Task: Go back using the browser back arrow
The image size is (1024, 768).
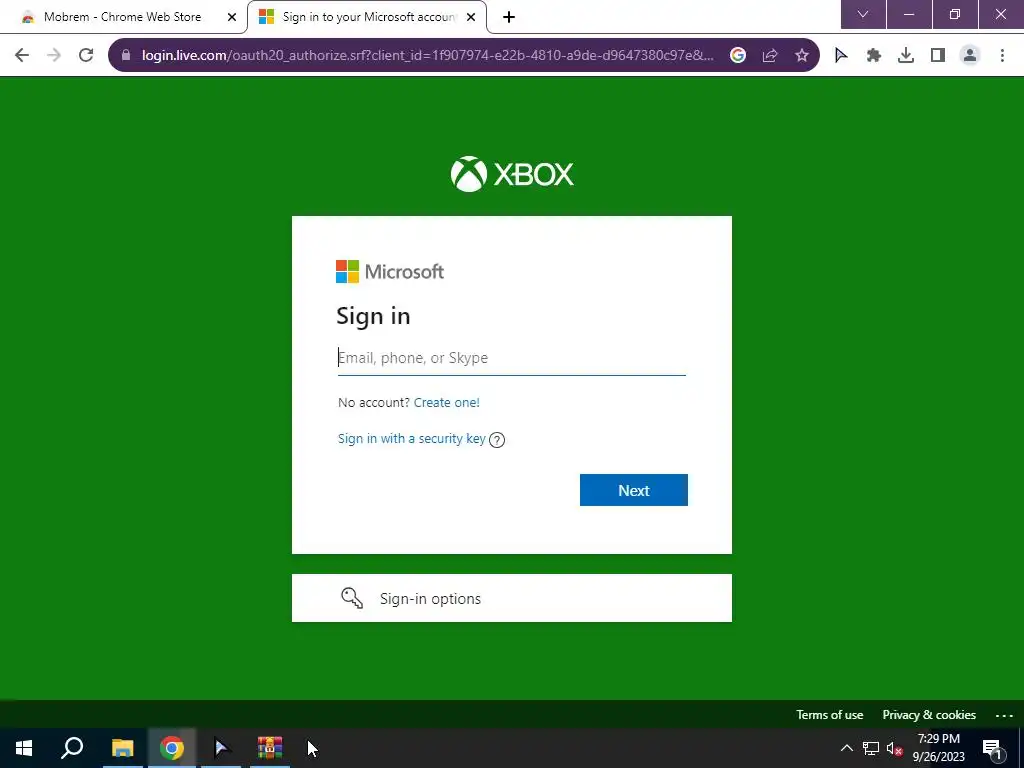Action: point(22,55)
